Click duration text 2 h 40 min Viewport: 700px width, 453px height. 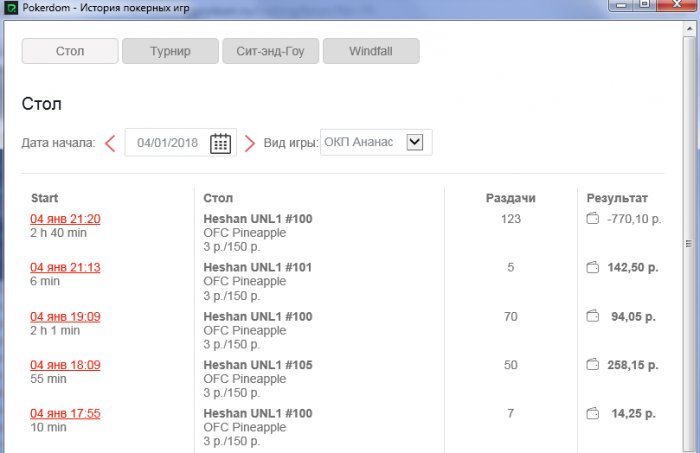tap(58, 233)
